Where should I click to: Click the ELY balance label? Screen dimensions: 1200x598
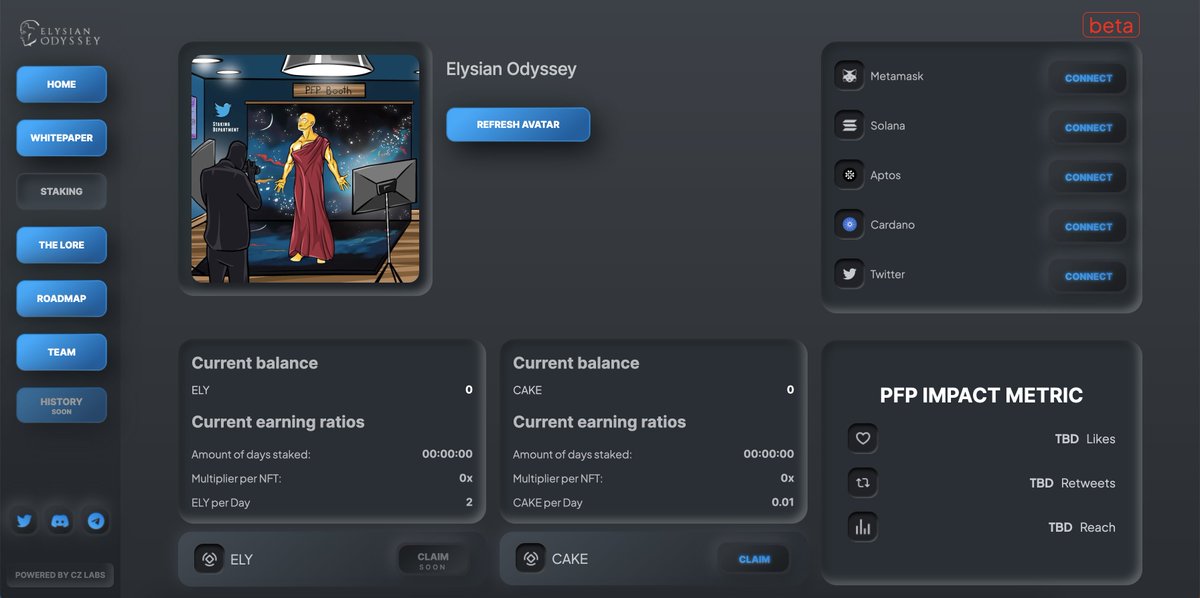pos(201,390)
